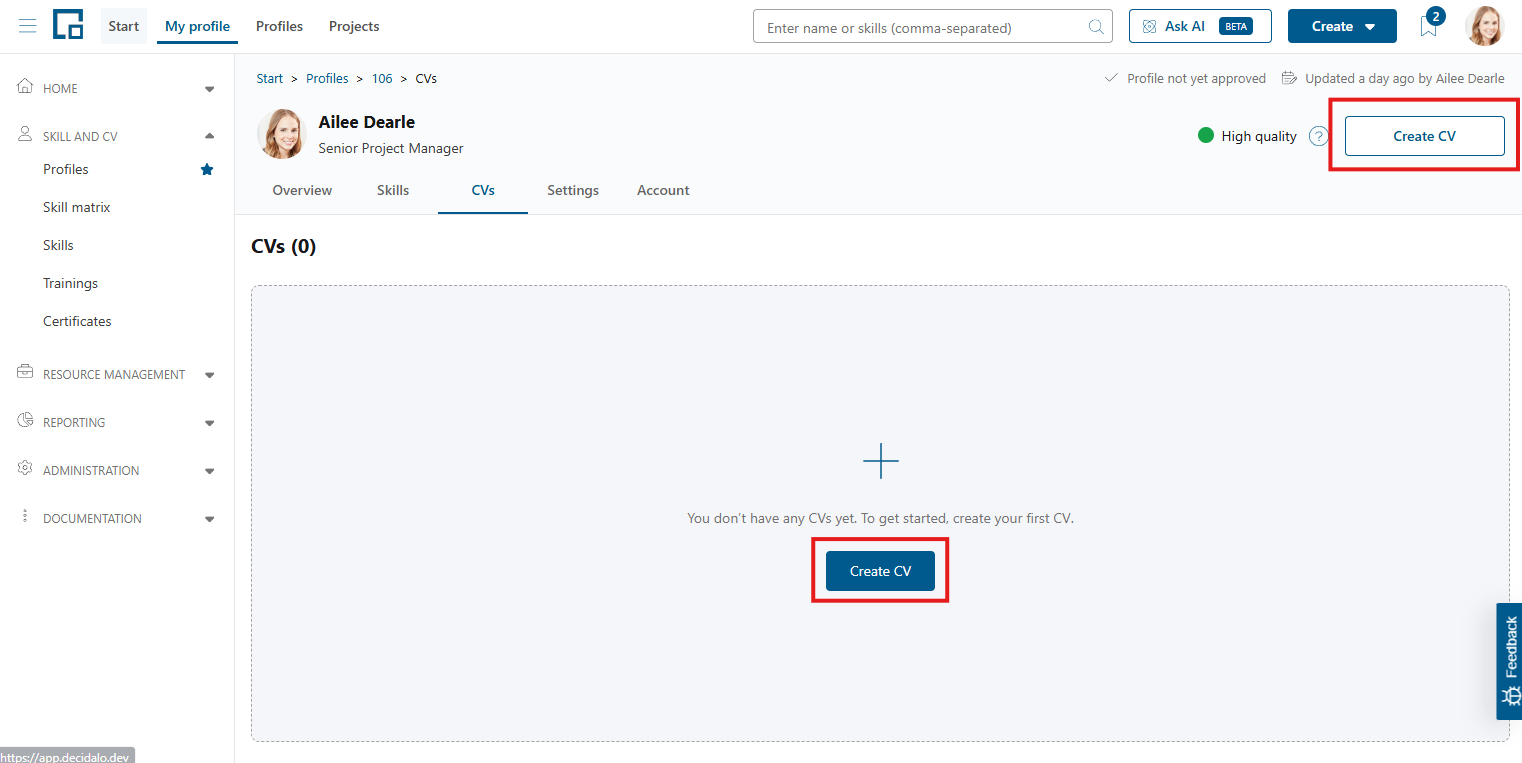The image size is (1522, 763).
Task: Open Certificates in sidebar
Action: (77, 321)
